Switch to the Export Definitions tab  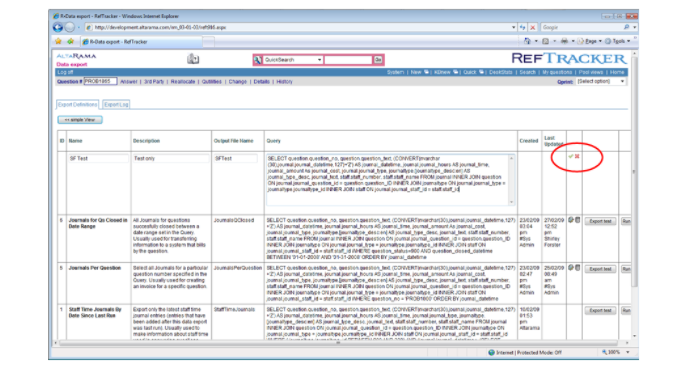coord(78,105)
